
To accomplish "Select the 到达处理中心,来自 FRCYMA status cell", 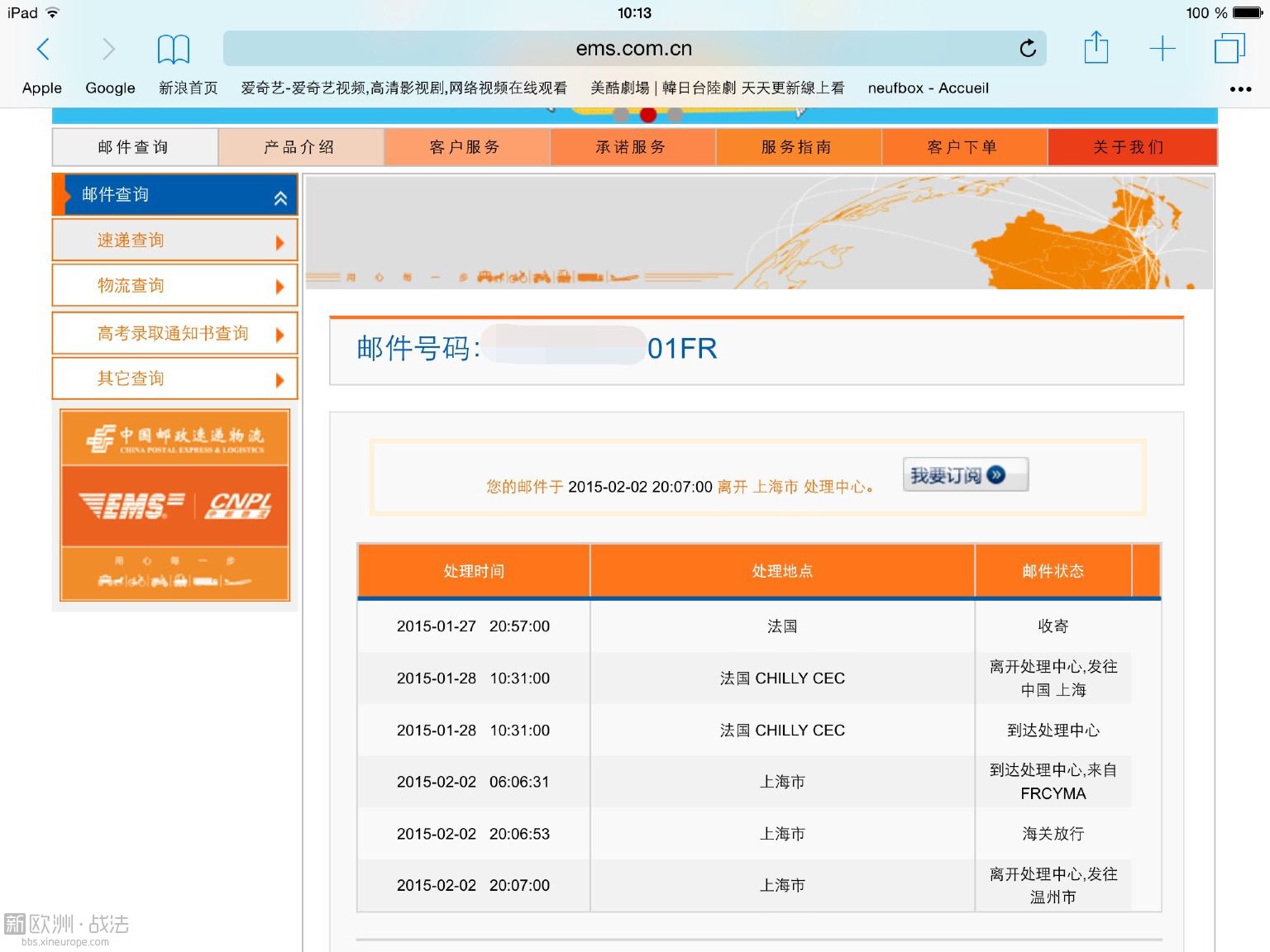I will tap(1053, 782).
